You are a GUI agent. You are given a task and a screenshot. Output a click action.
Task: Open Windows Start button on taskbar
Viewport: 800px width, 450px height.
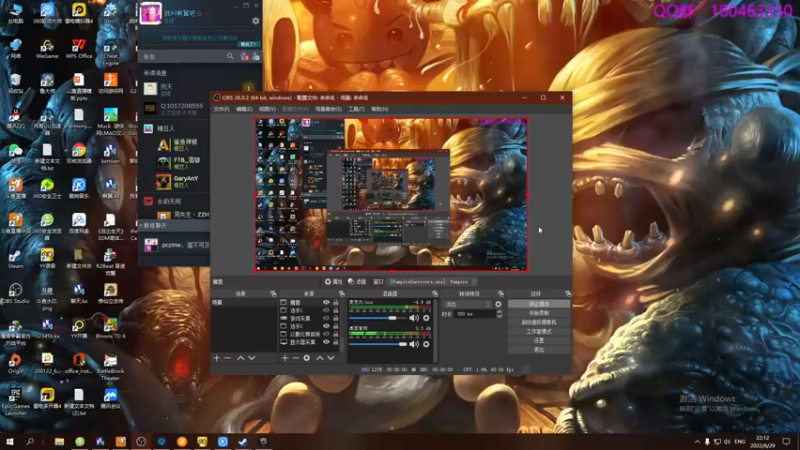[x=9, y=442]
